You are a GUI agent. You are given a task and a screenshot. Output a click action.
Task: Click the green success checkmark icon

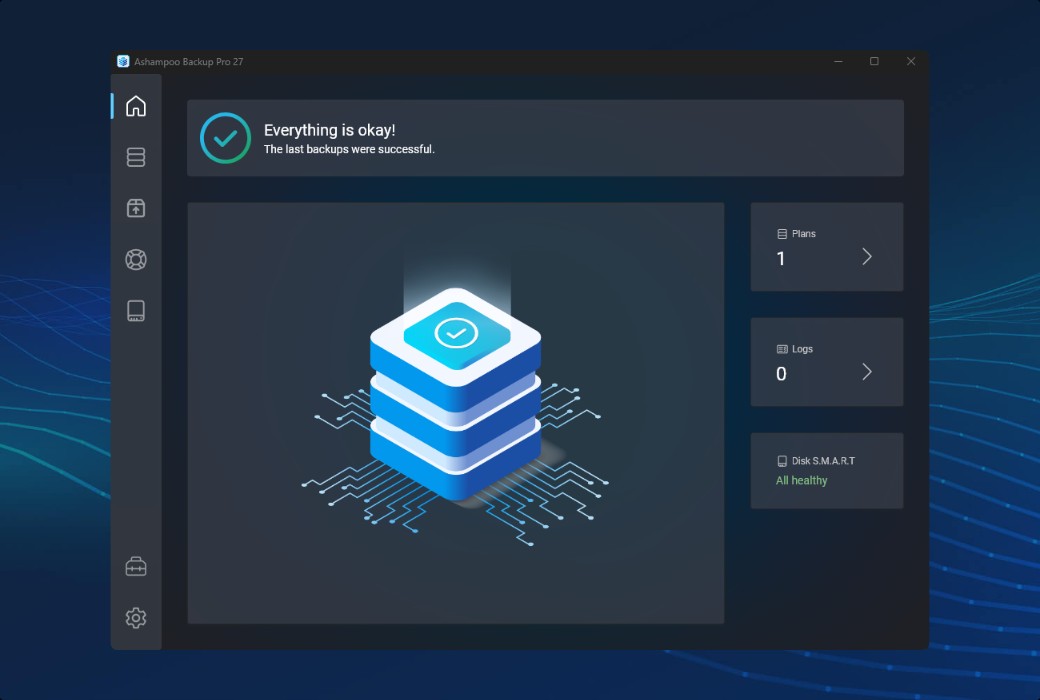coord(224,137)
